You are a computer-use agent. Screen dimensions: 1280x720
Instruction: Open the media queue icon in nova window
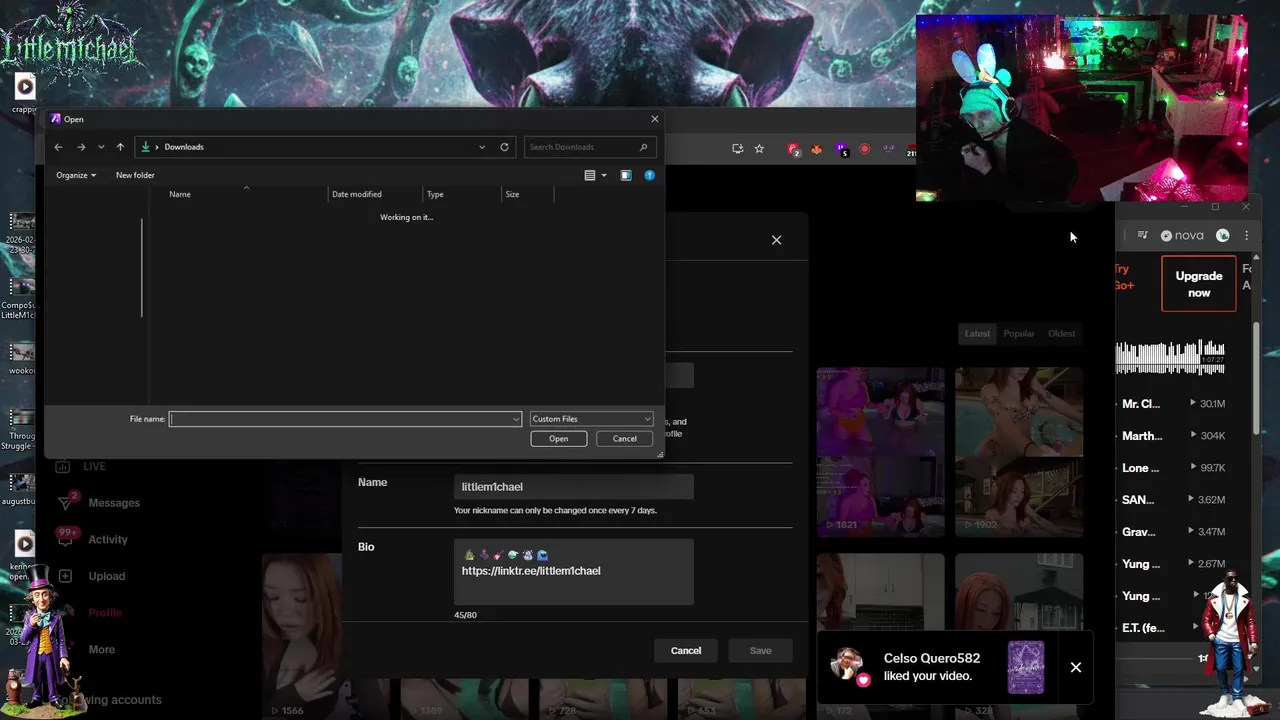tap(1143, 236)
